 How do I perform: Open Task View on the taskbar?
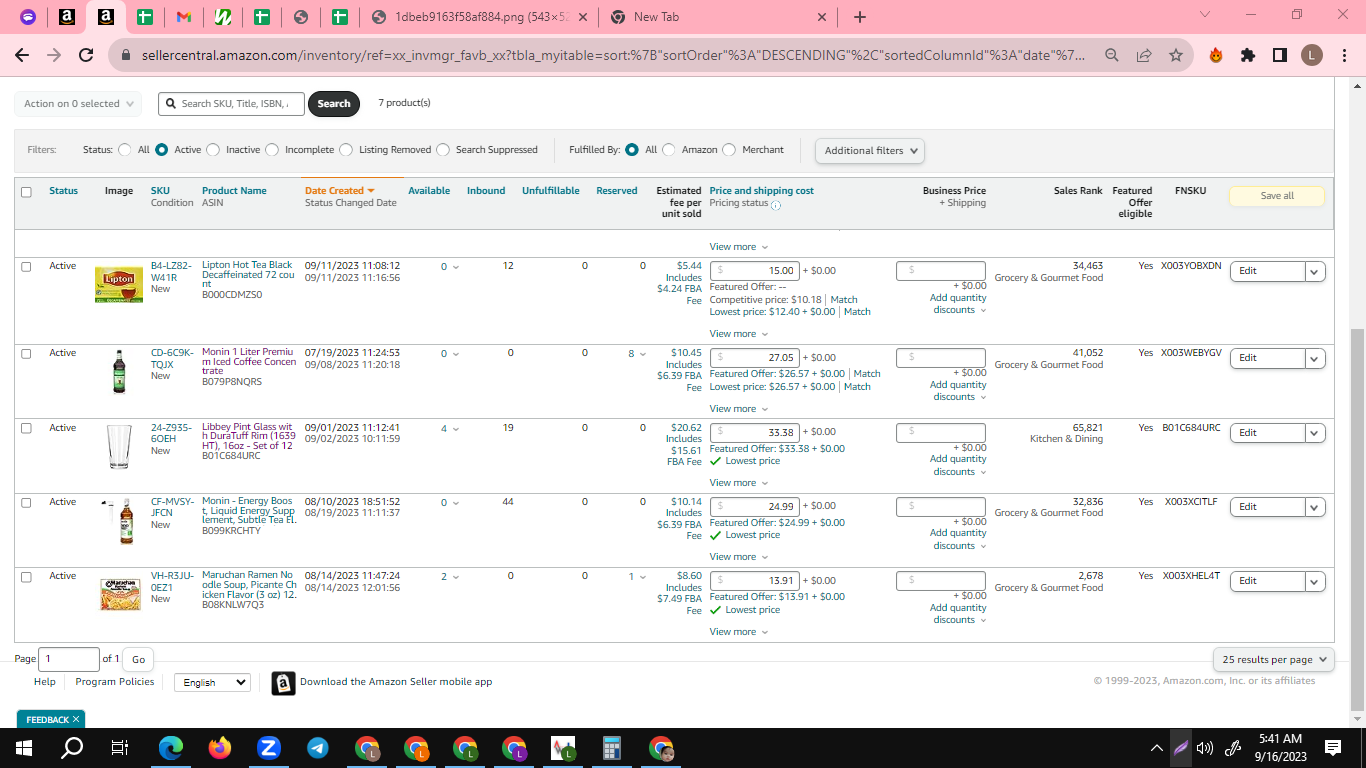pyautogui.click(x=120, y=747)
